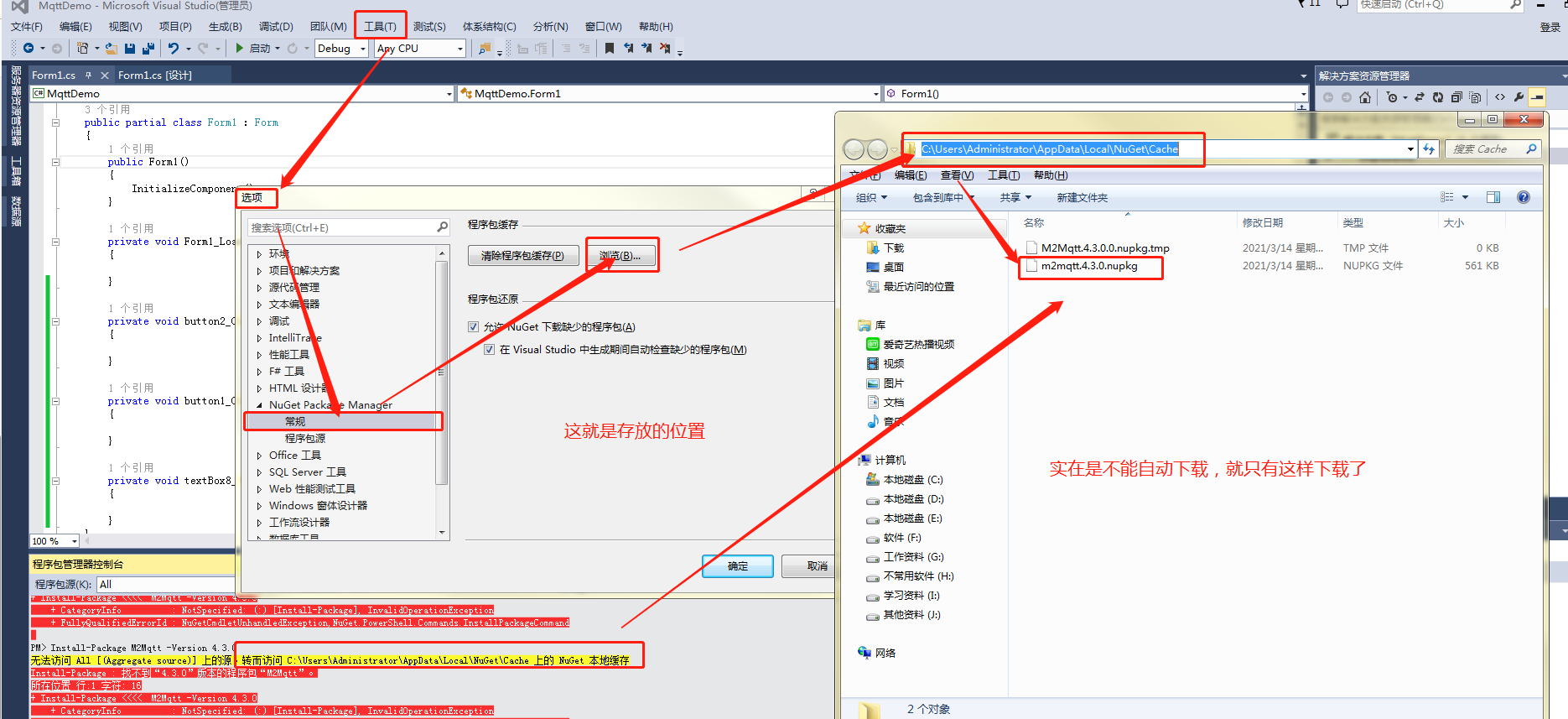Click Back button in Explorer window
Screen dimensions: 1568x719
click(x=854, y=149)
